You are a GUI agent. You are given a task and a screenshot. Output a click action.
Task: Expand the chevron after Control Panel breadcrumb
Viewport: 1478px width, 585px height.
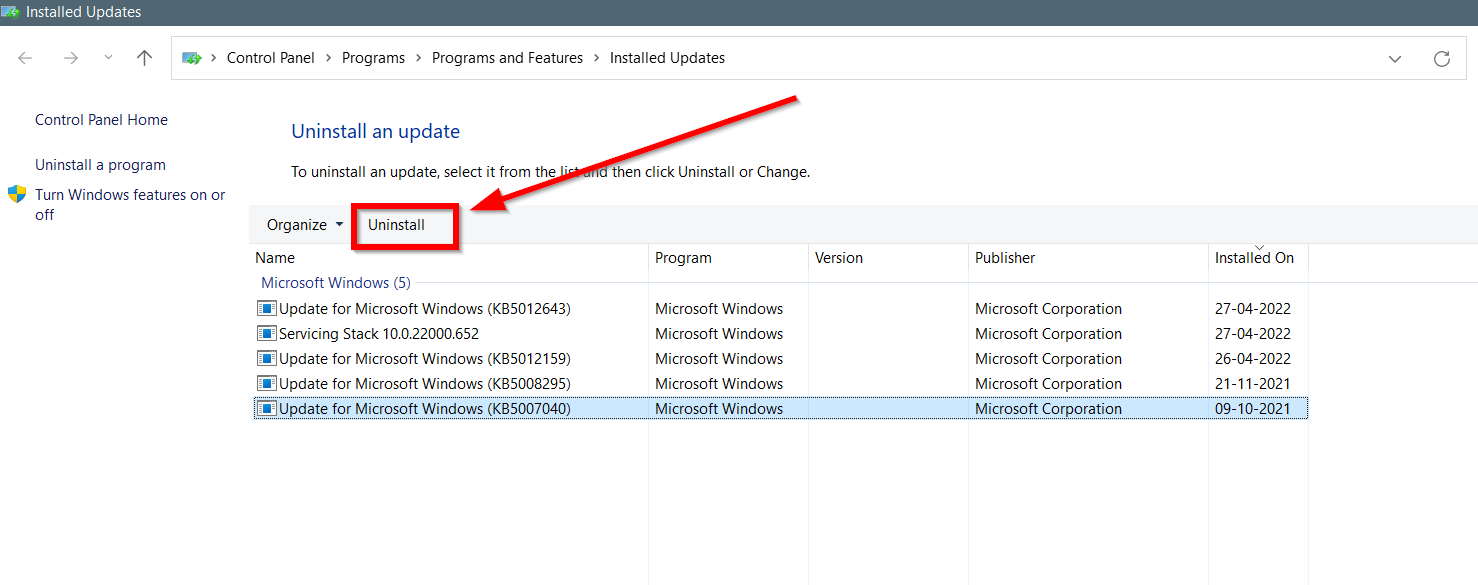coord(328,58)
